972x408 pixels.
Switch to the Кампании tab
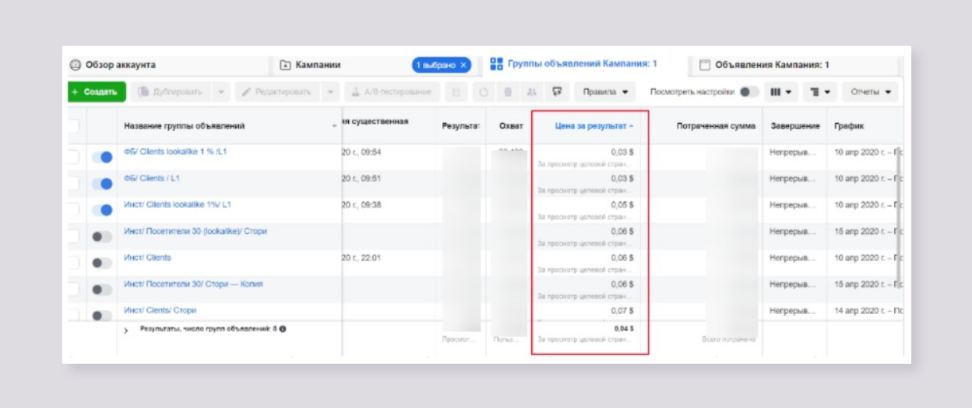point(317,65)
